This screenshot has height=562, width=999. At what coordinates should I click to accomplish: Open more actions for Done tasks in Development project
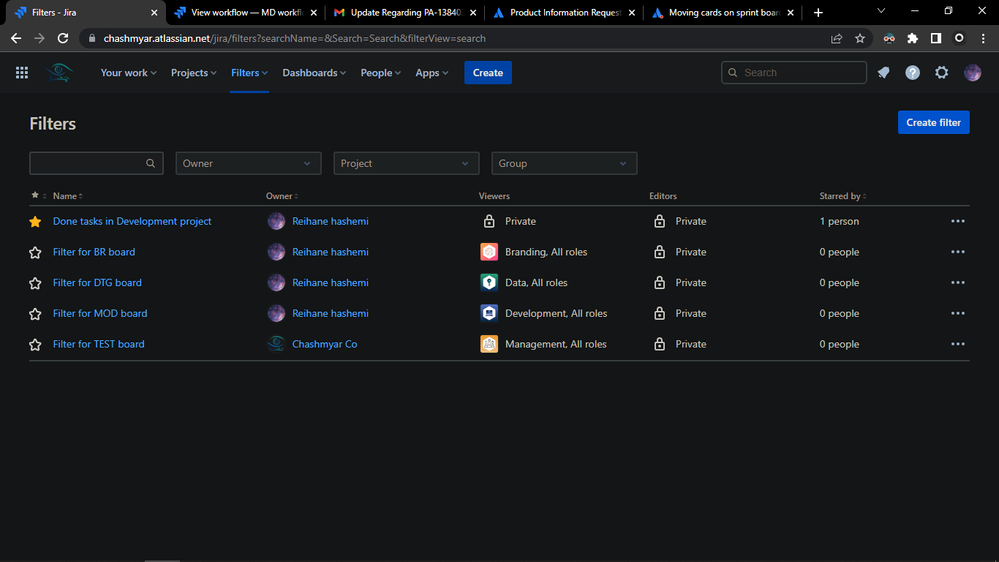[958, 221]
